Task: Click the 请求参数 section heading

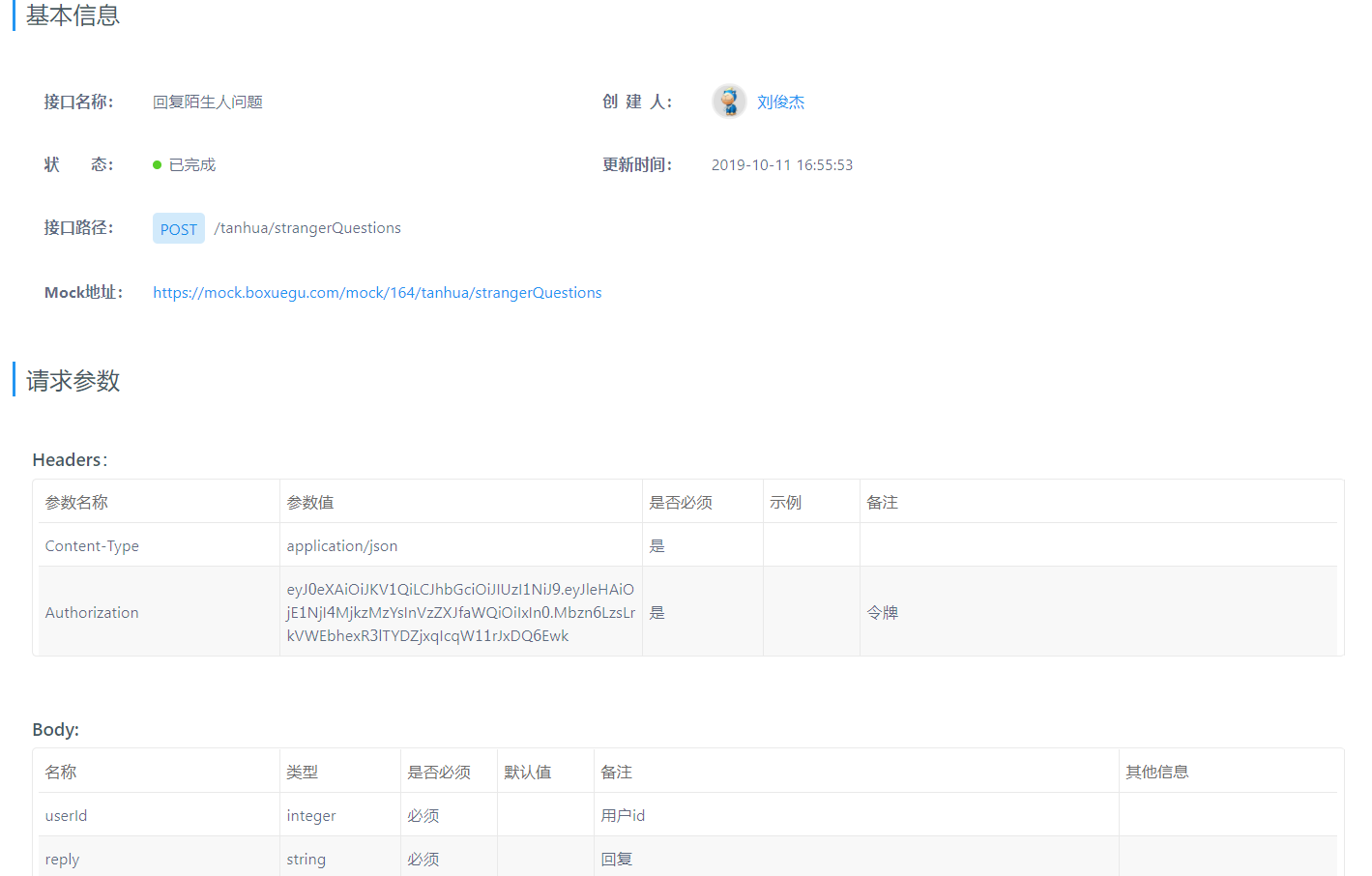Action: (x=73, y=380)
